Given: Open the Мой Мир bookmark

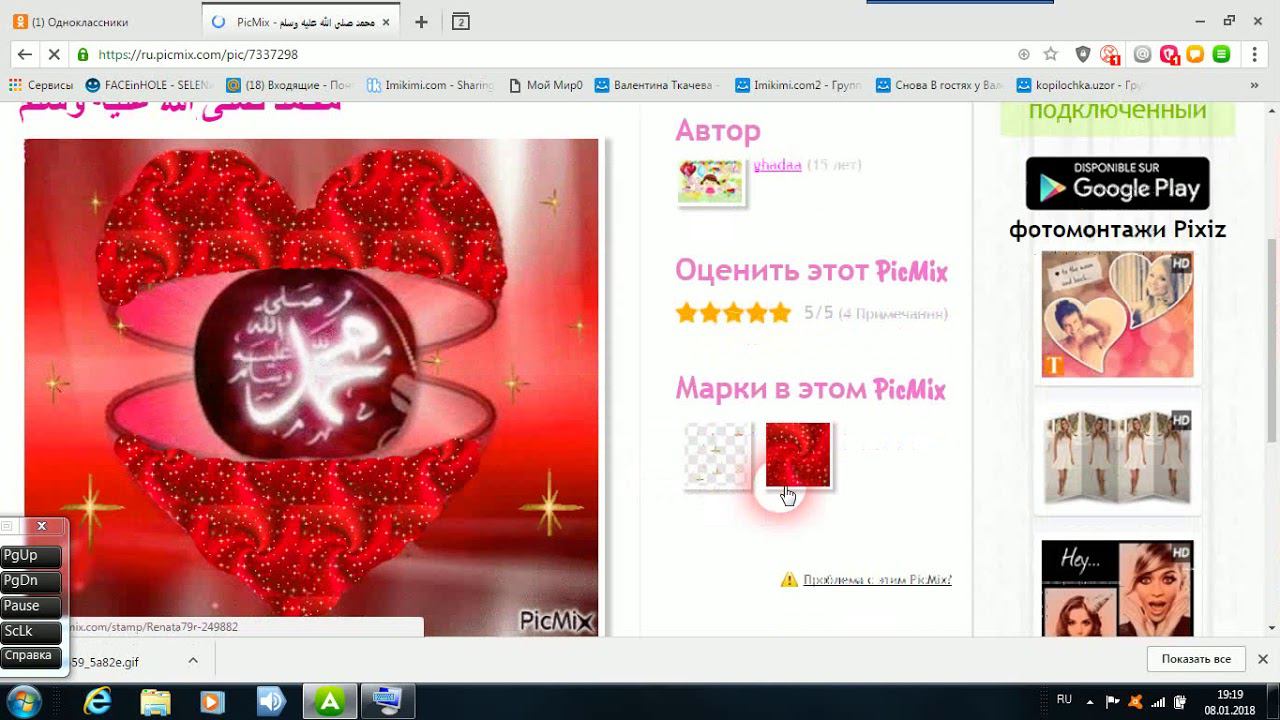Looking at the screenshot, I should point(546,85).
